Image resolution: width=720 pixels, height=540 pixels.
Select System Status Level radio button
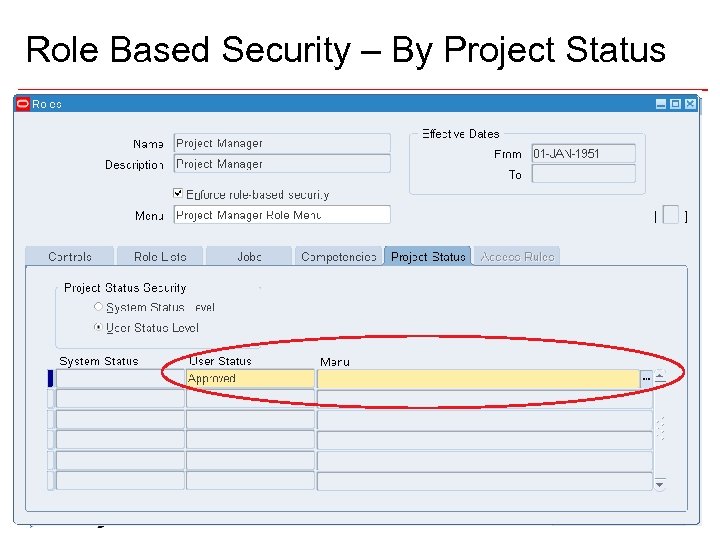(98, 306)
